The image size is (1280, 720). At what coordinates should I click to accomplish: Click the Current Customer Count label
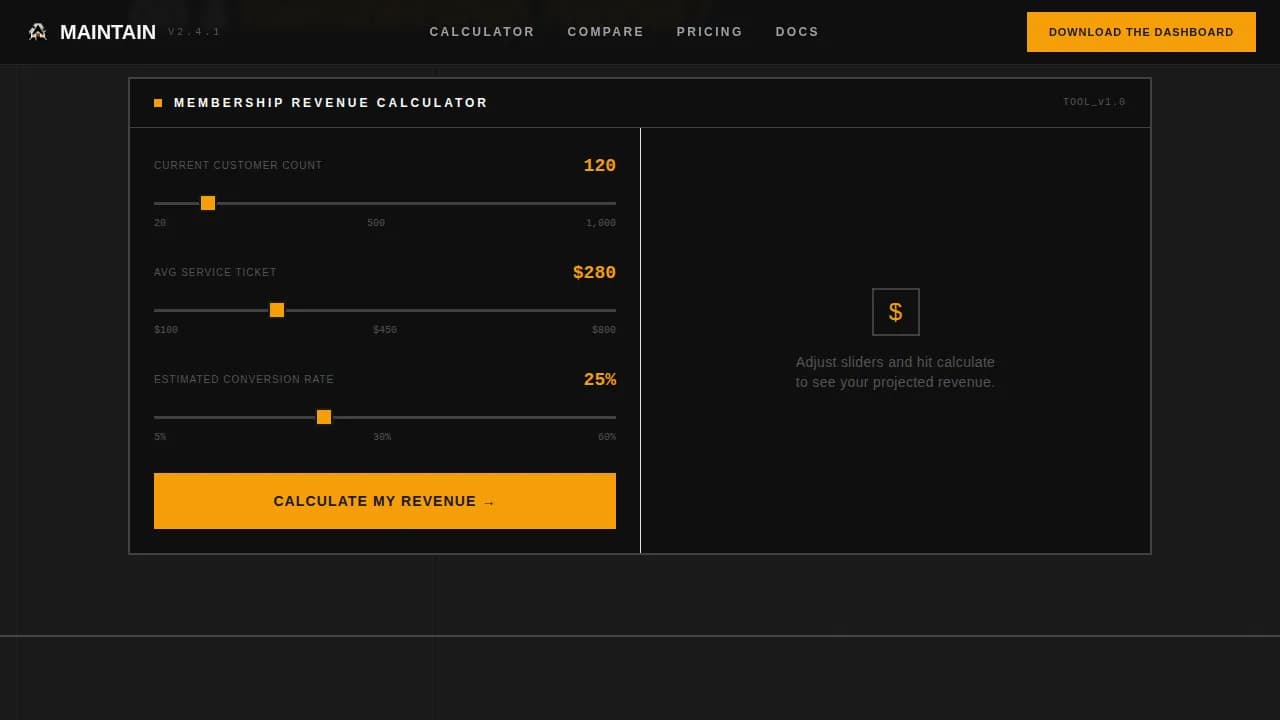[238, 166]
